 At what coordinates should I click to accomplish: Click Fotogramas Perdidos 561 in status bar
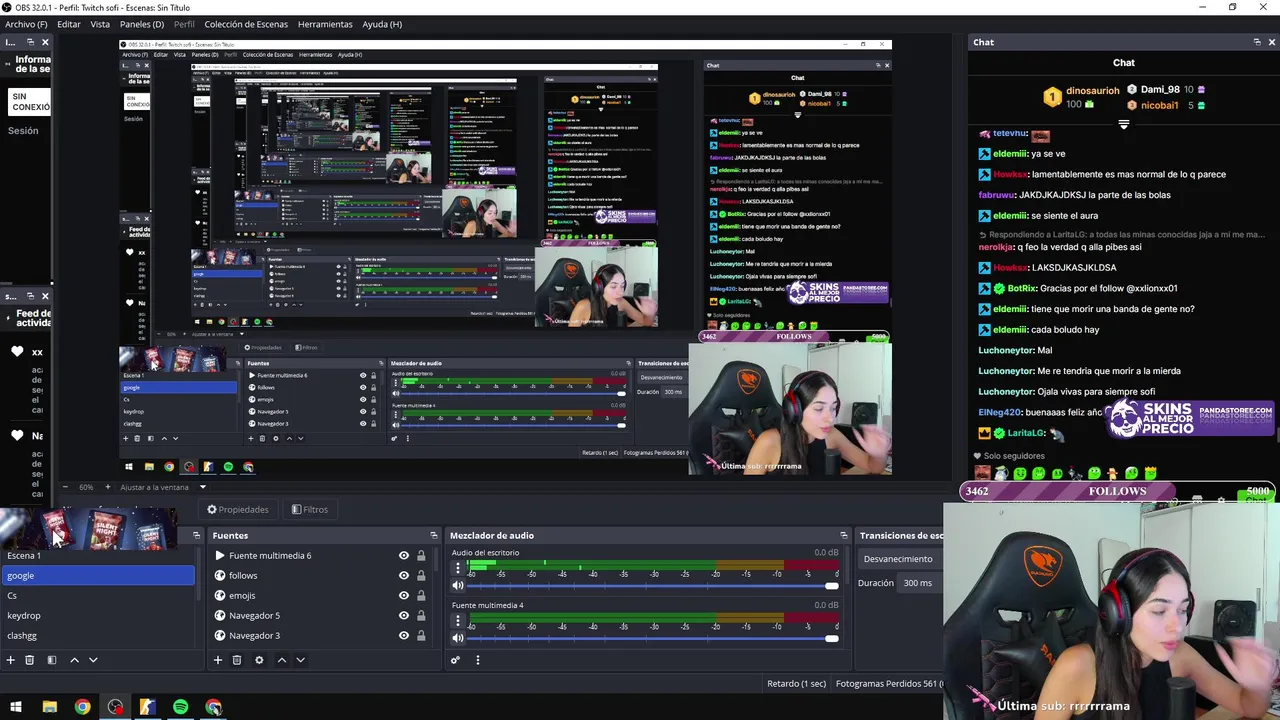click(x=889, y=684)
